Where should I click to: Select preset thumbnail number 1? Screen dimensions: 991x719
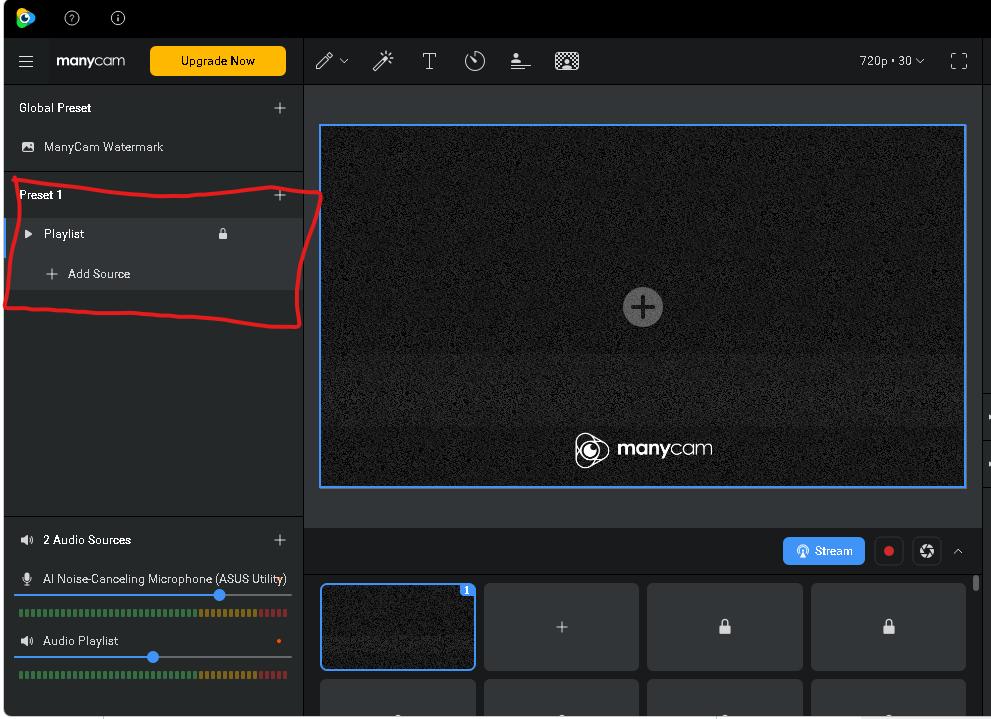click(398, 626)
